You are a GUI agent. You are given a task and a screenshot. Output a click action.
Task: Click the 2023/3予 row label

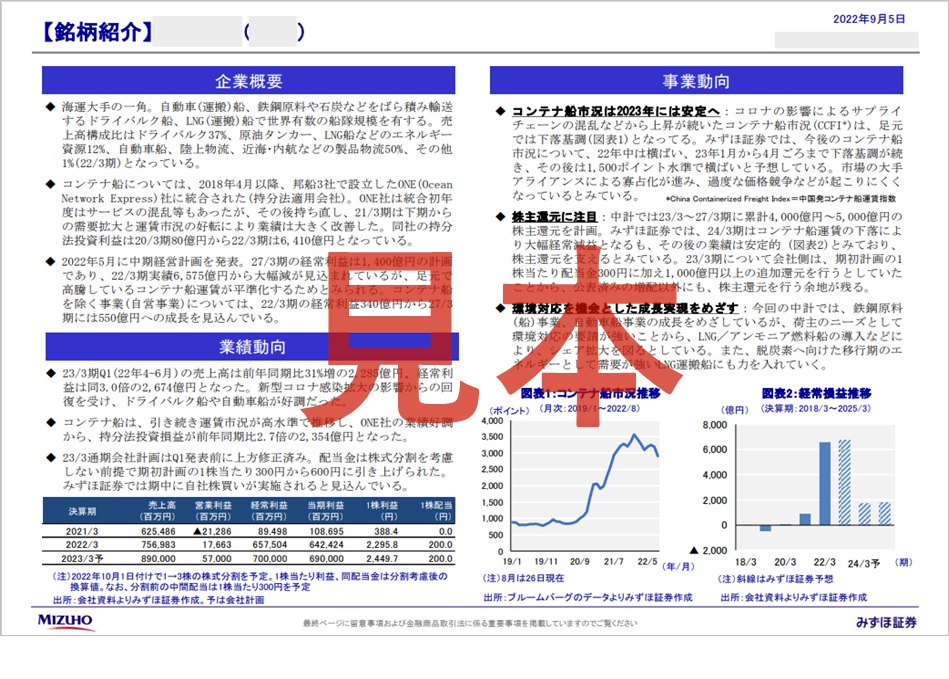tap(82, 559)
